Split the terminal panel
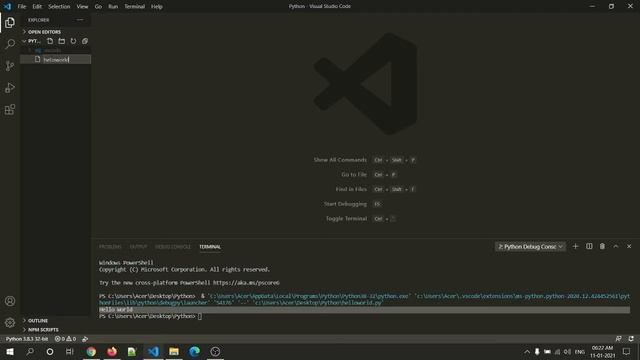Image resolution: width=640 pixels, height=360 pixels. [589, 247]
